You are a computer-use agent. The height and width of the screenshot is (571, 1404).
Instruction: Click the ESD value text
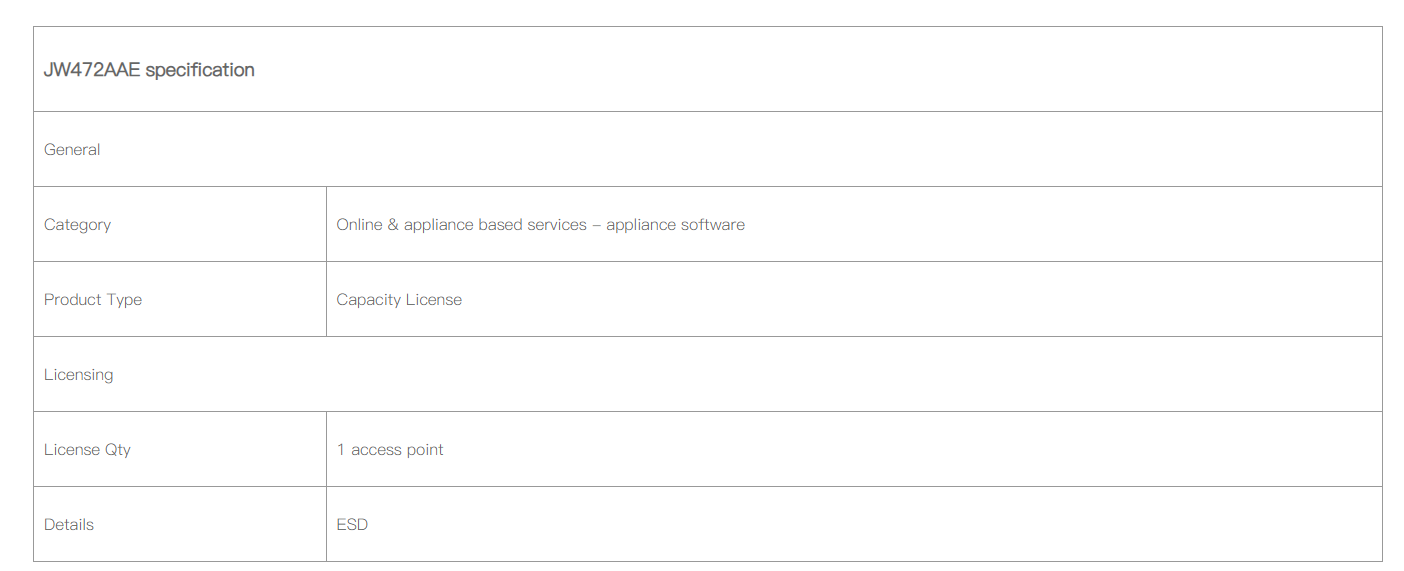(x=352, y=524)
